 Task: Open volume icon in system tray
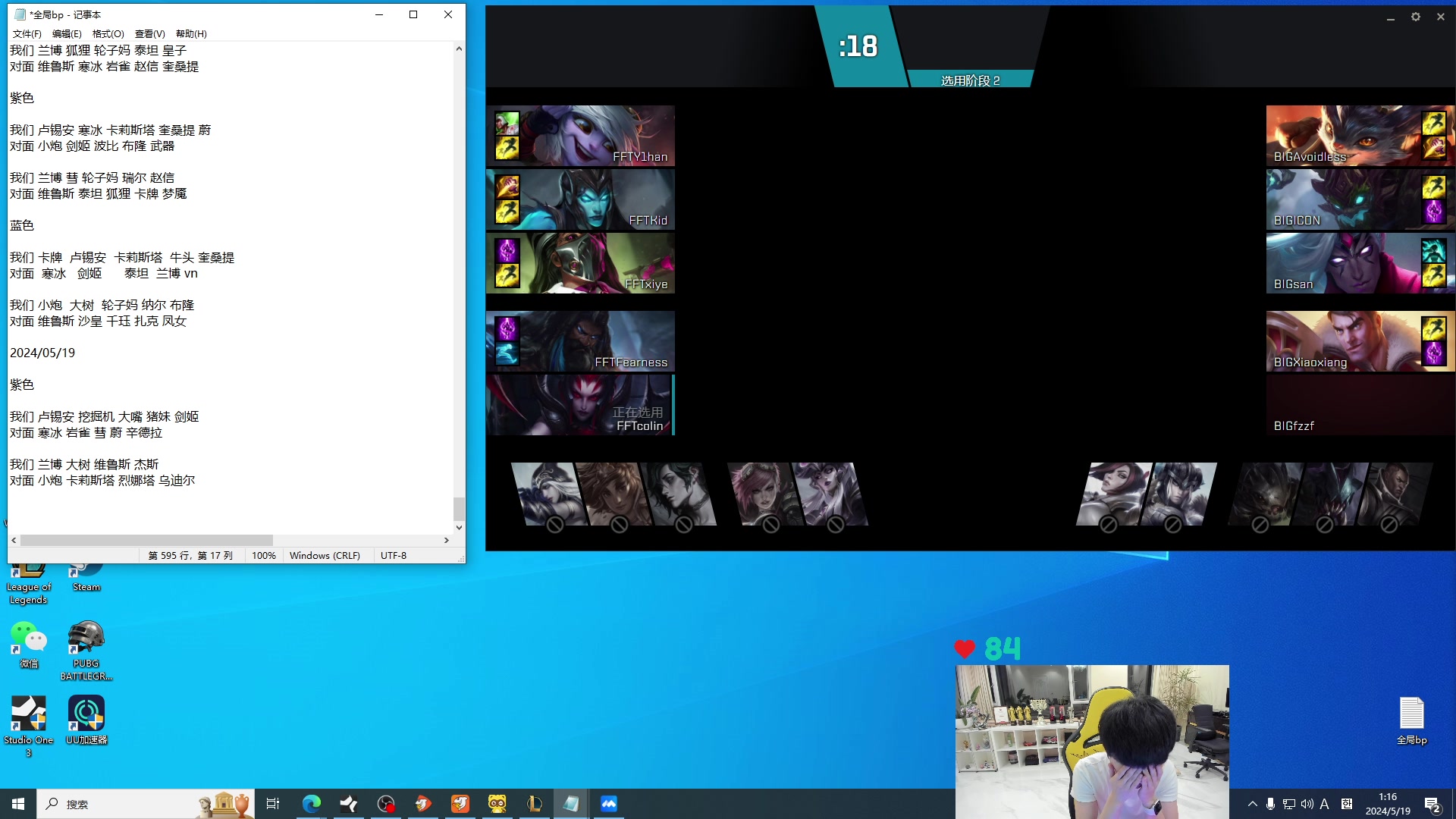point(1307,804)
